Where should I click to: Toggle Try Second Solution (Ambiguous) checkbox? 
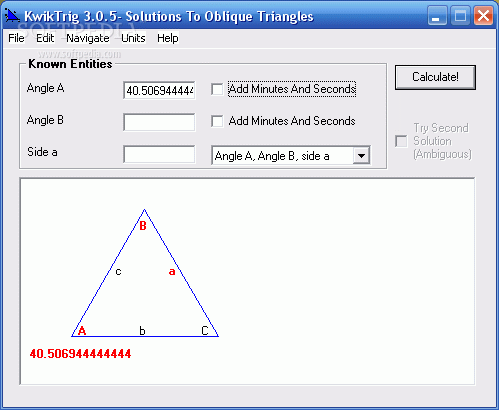click(401, 141)
